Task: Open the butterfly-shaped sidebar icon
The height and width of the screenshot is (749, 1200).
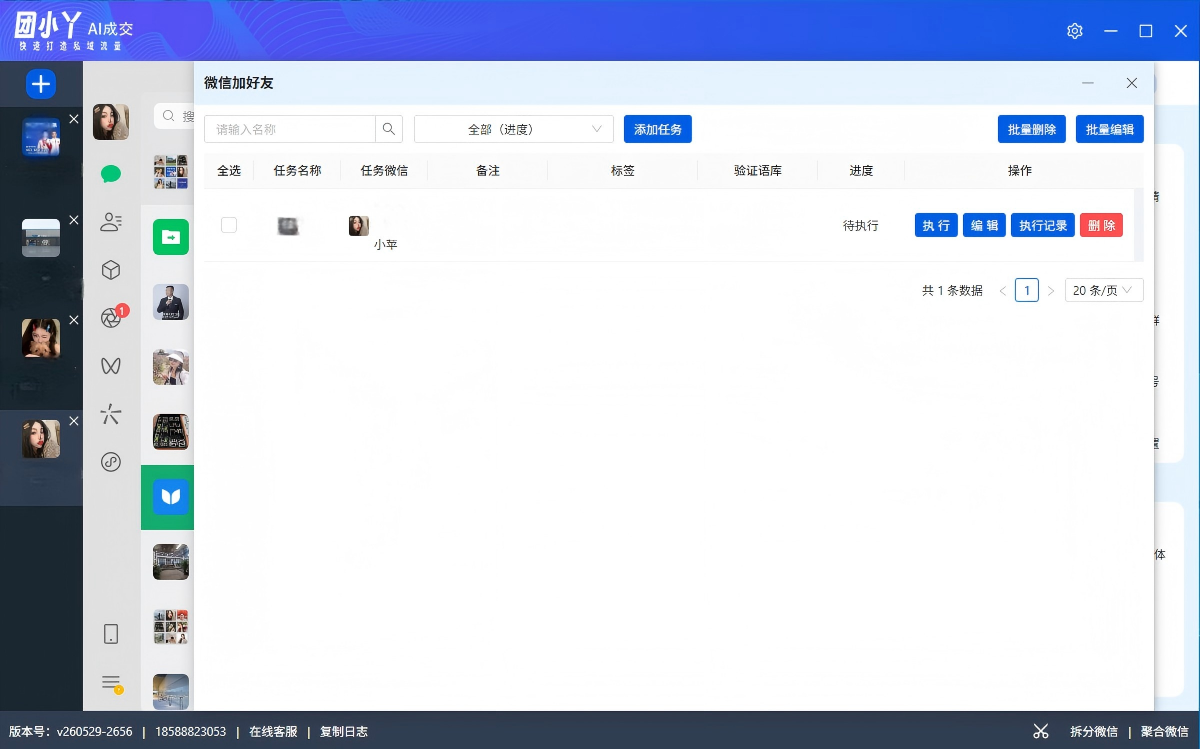Action: click(111, 366)
